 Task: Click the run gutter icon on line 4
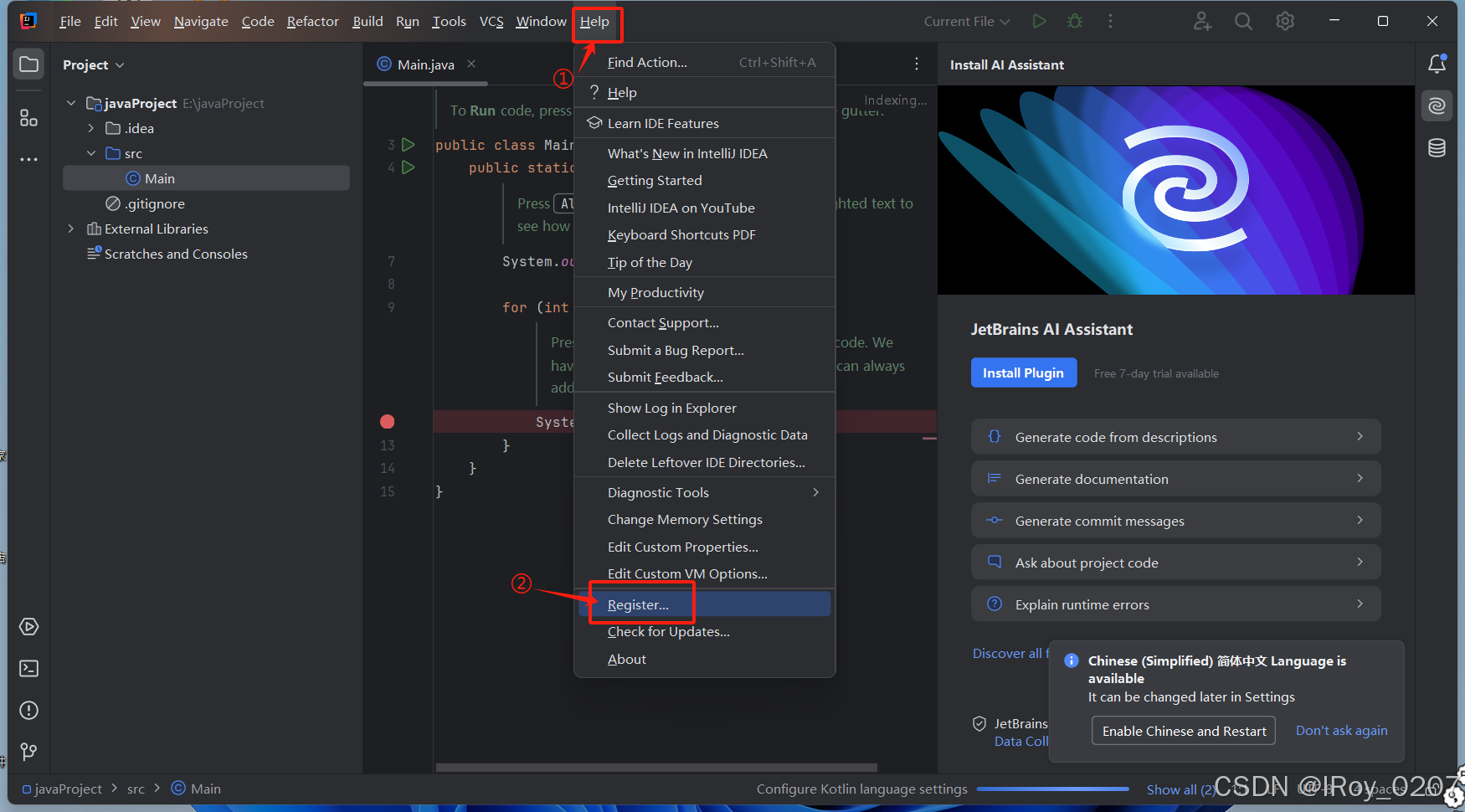[409, 167]
